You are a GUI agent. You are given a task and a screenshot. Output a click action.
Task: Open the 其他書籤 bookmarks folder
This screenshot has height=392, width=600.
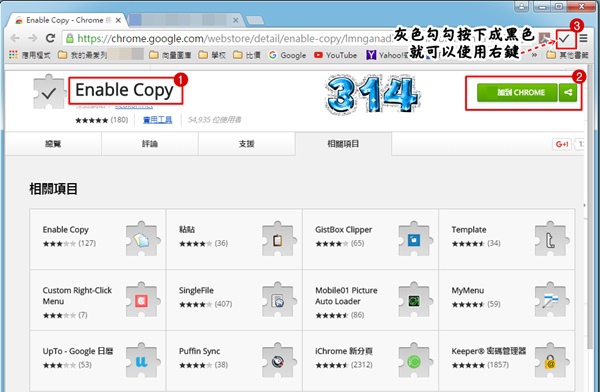pyautogui.click(x=567, y=55)
